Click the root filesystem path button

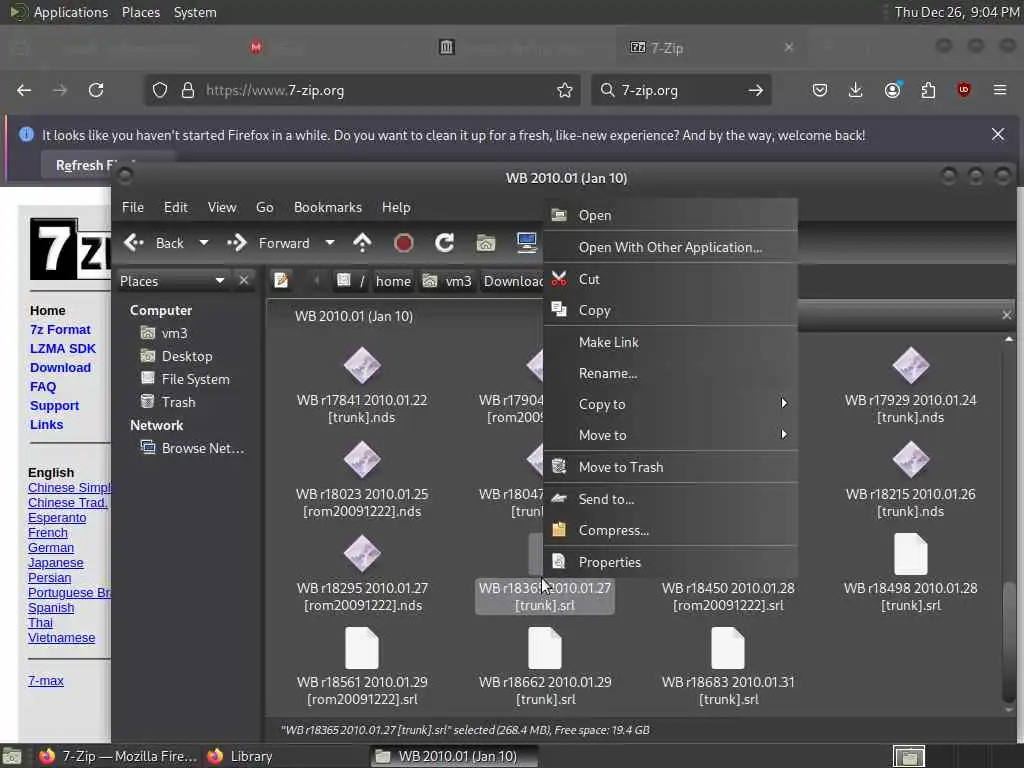[351, 281]
